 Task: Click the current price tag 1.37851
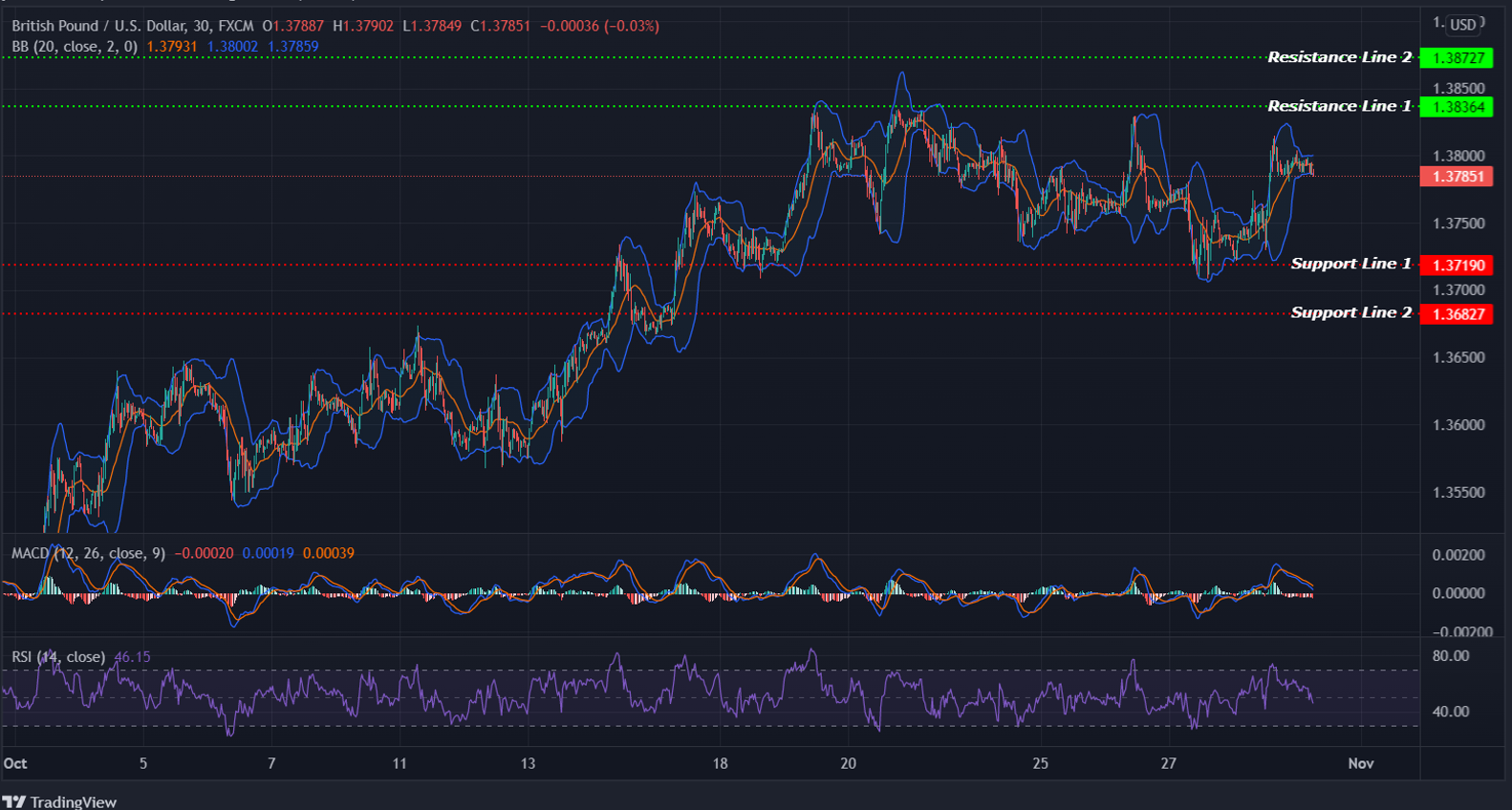[x=1457, y=177]
